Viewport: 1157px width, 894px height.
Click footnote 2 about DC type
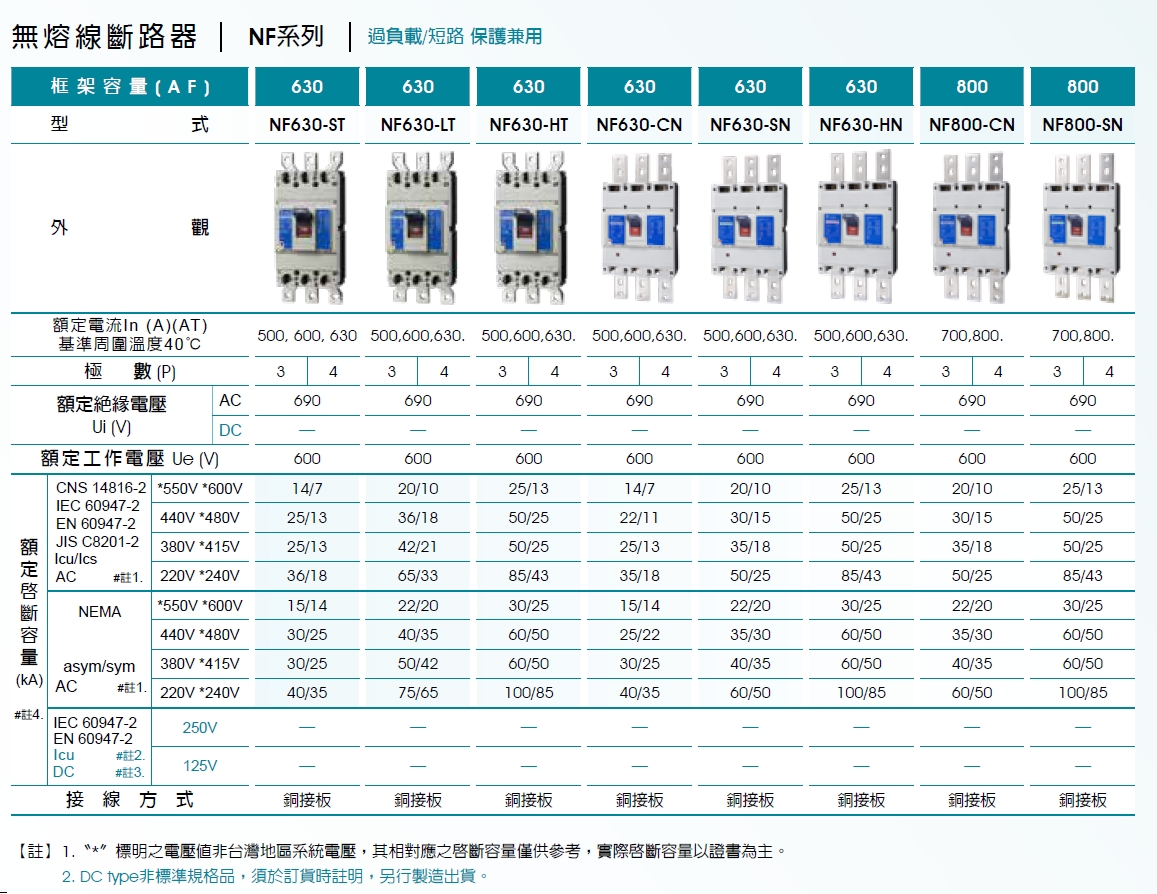pyautogui.click(x=275, y=876)
